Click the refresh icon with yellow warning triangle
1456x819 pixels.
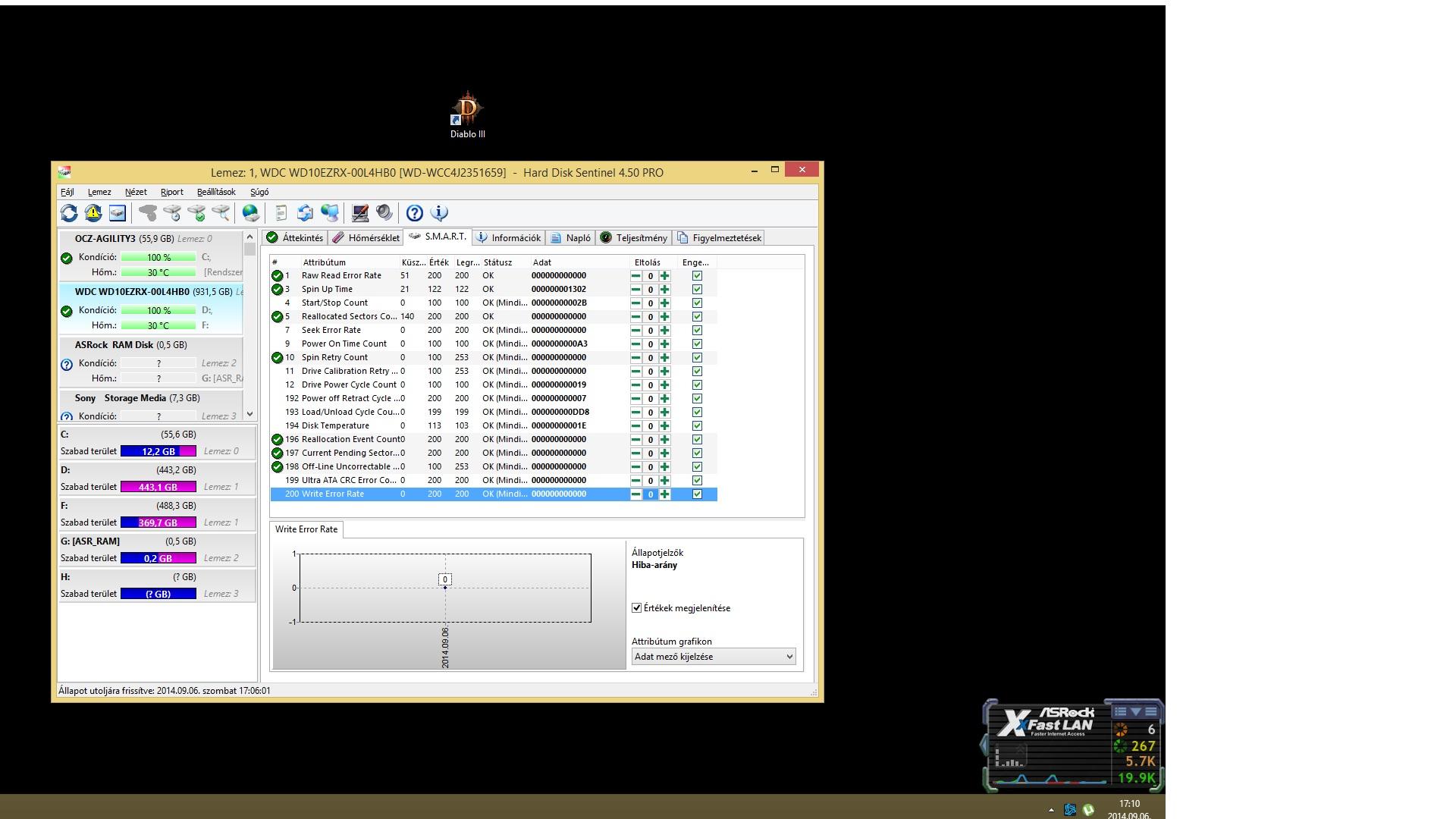tap(93, 213)
